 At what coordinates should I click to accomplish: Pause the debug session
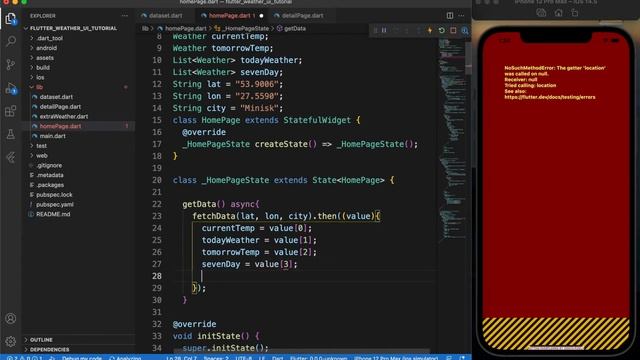pyautogui.click(x=384, y=30)
